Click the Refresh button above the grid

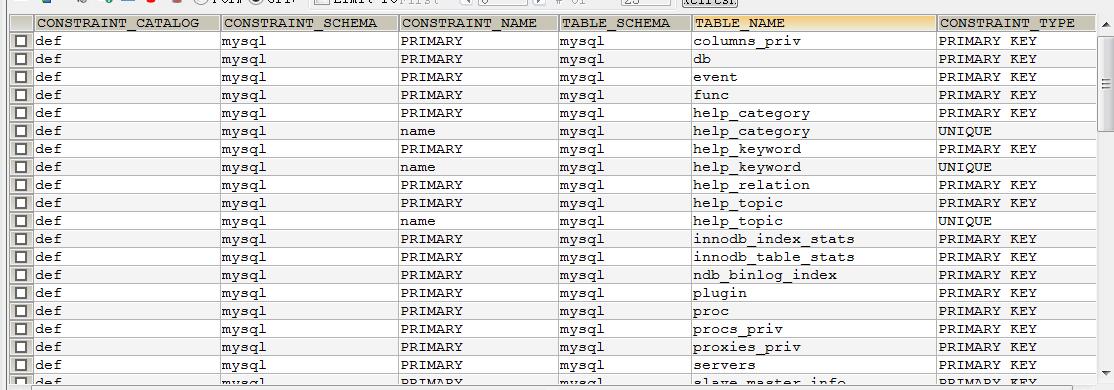click(708, 3)
